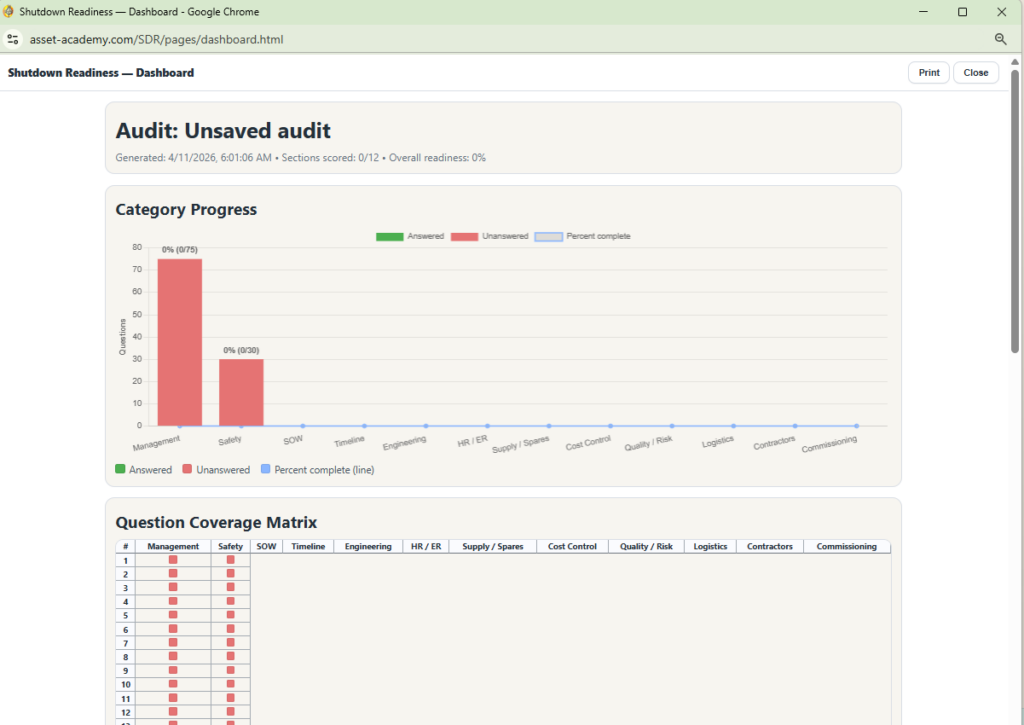Viewport: 1024px width, 725px height.
Task: Click the Management unanswered red bar
Action: pos(180,342)
